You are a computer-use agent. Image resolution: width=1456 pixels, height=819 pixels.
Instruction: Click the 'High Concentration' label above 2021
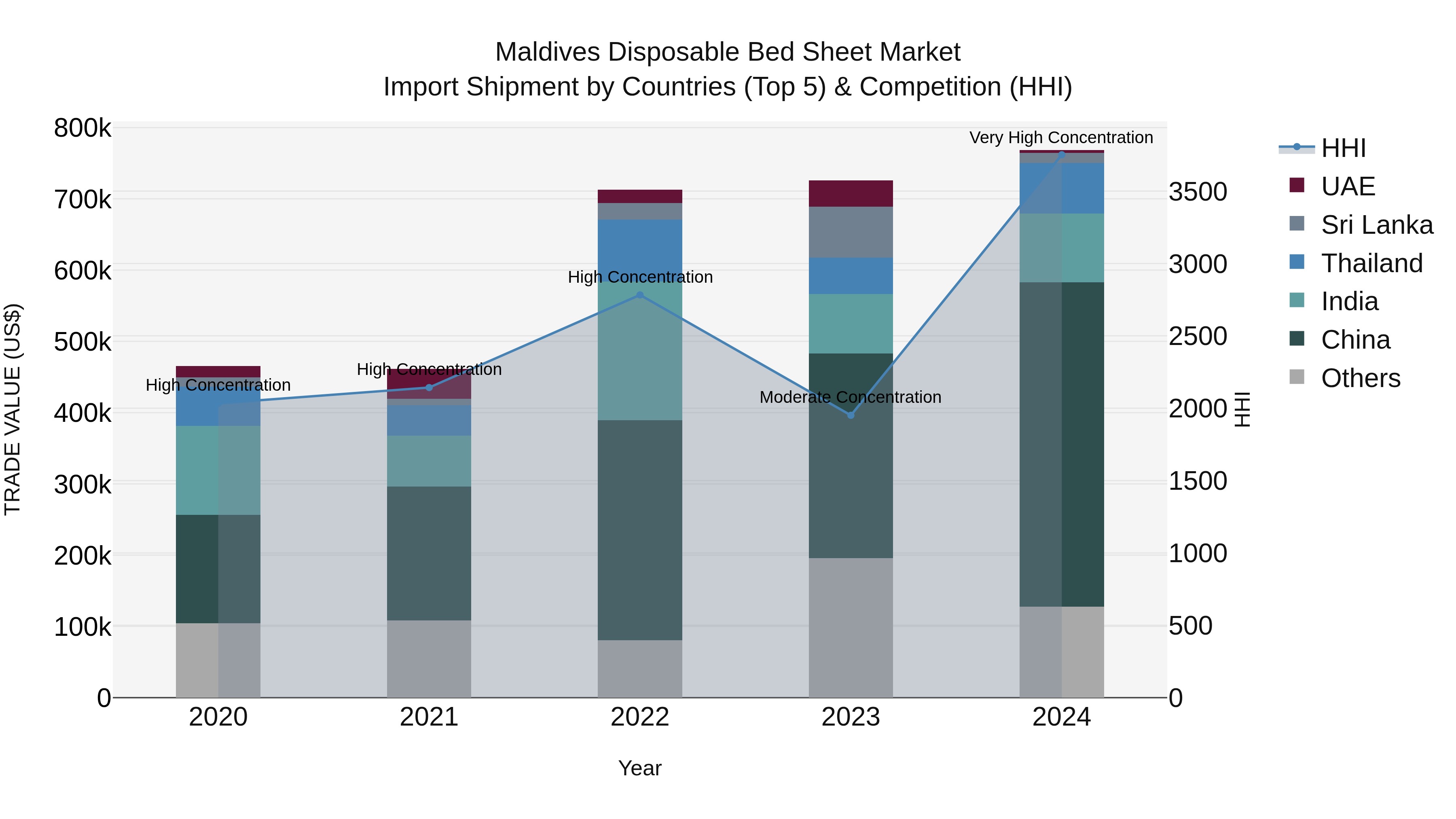click(429, 370)
